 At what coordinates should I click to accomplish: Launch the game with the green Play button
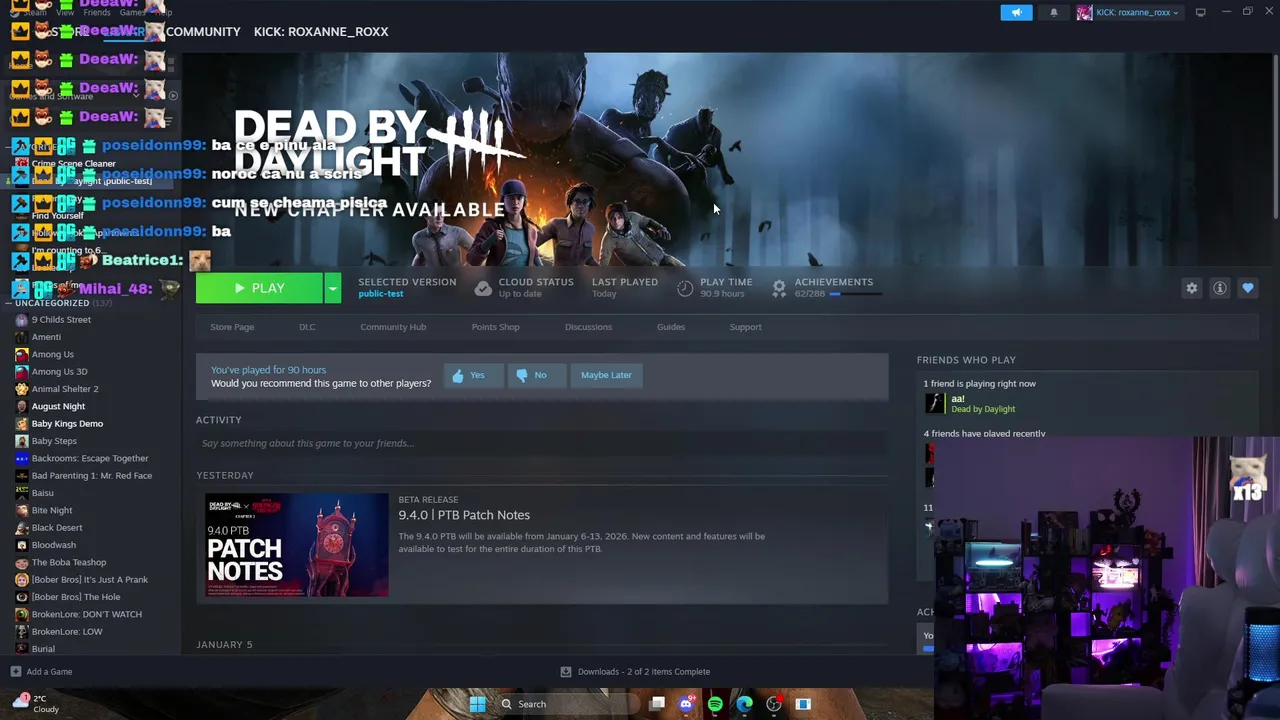pyautogui.click(x=259, y=288)
